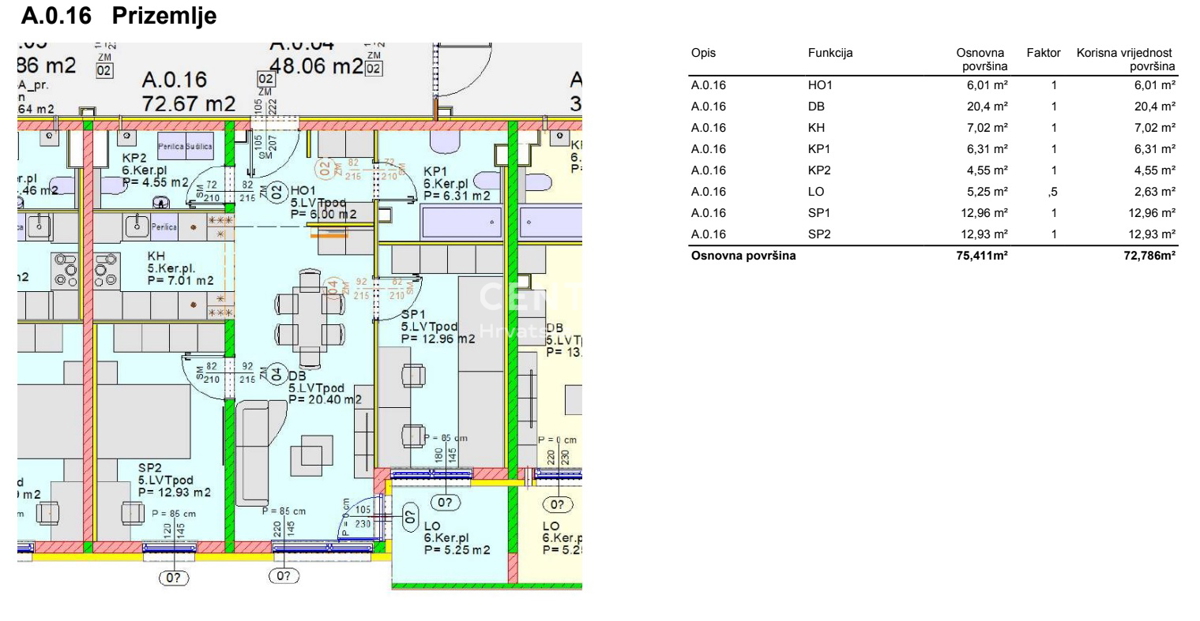The image size is (1200, 621).
Task: Select the oval door tag 02 beside HO1
Action: 275,191
